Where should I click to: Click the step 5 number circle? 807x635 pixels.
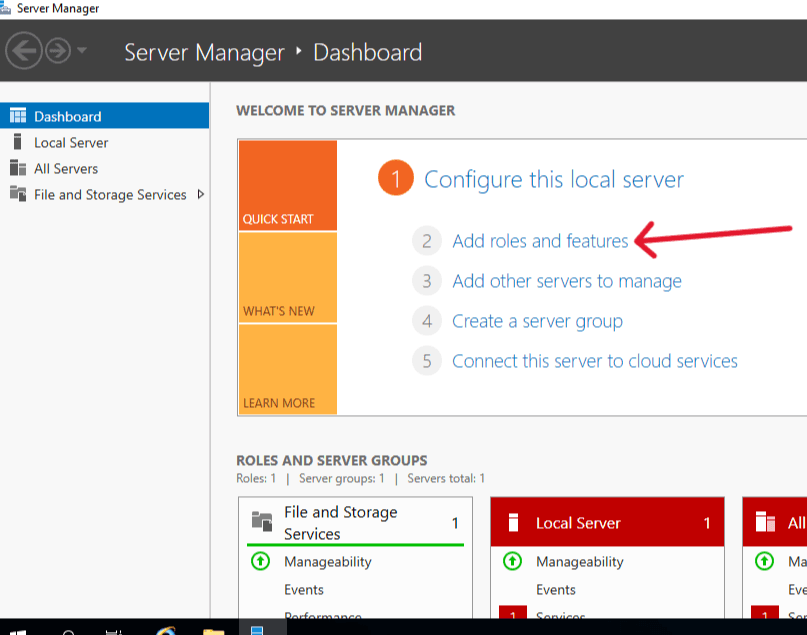[427, 361]
